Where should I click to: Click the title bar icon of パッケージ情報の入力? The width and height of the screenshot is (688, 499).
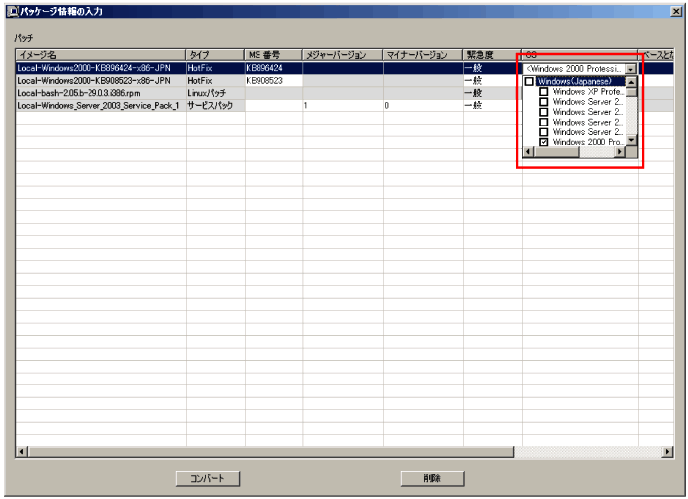[13, 11]
